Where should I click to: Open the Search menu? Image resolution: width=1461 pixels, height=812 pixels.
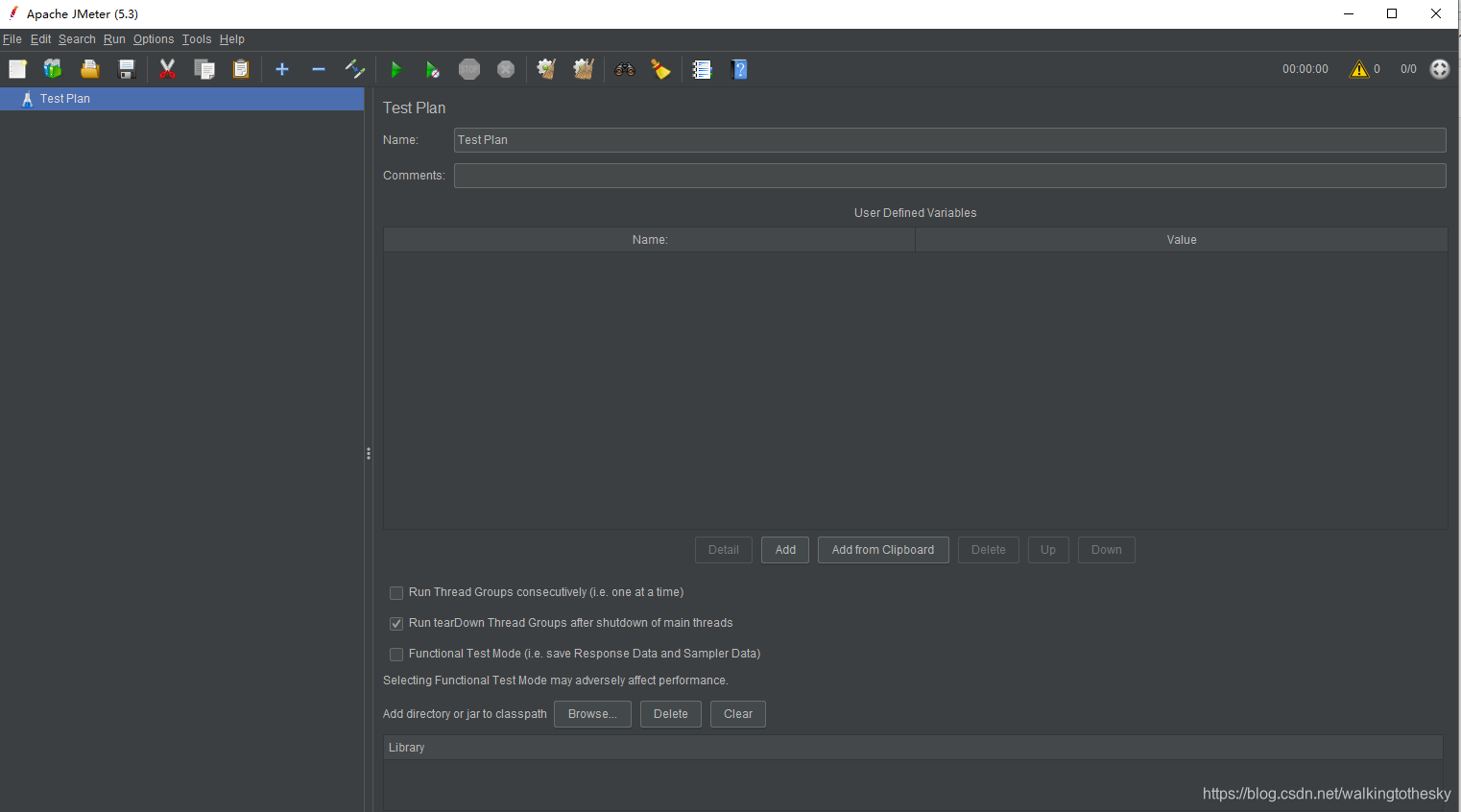click(77, 39)
